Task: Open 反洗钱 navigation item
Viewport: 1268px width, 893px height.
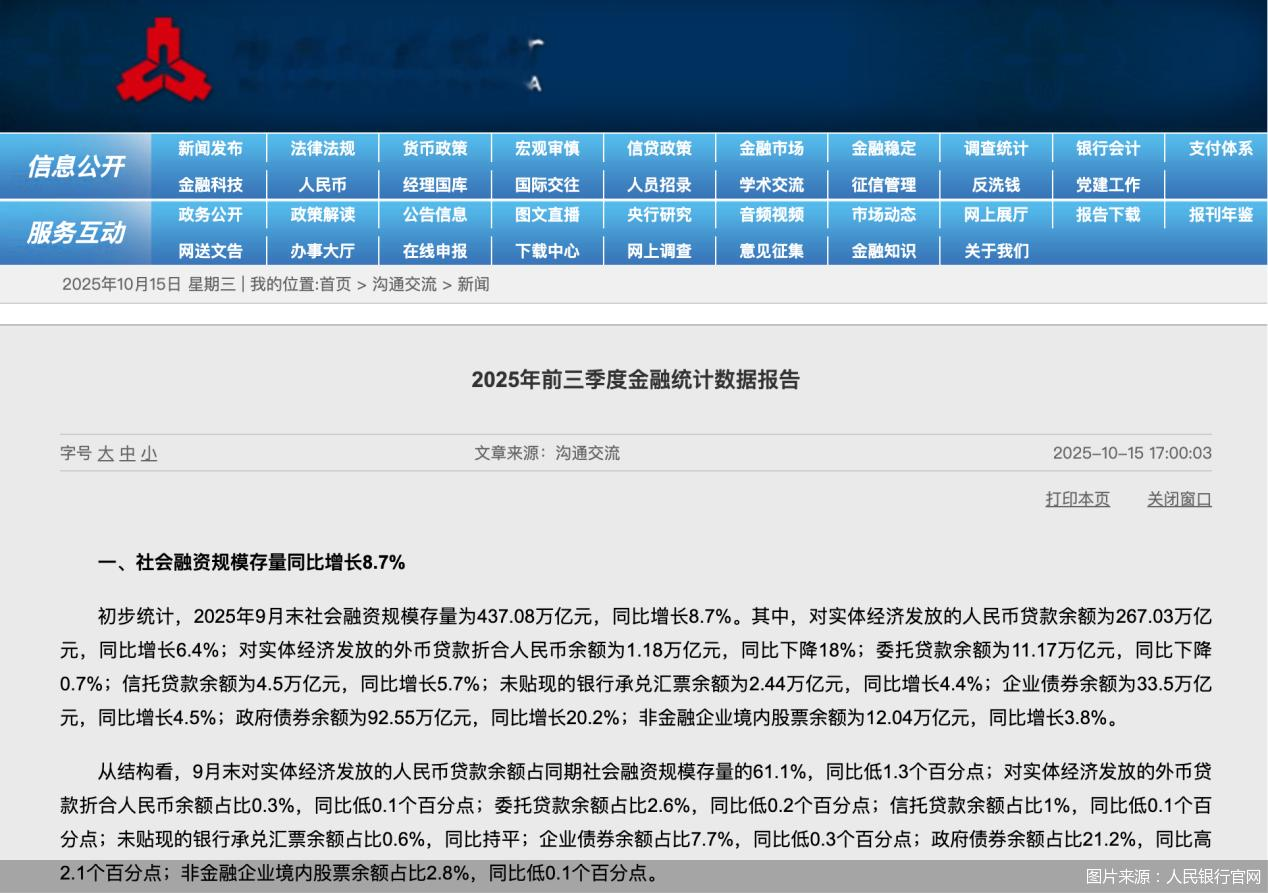Action: [995, 185]
